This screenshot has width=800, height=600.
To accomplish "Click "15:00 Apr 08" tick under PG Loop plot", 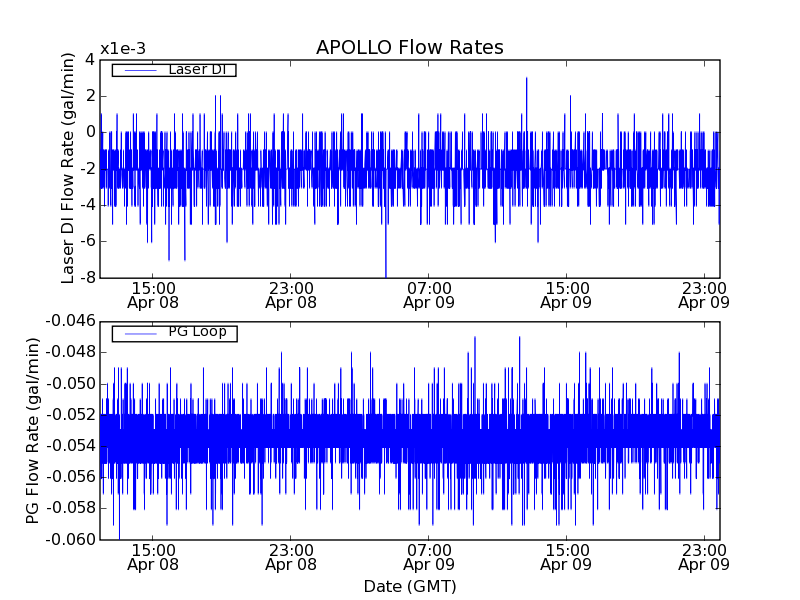I will (x=153, y=558).
